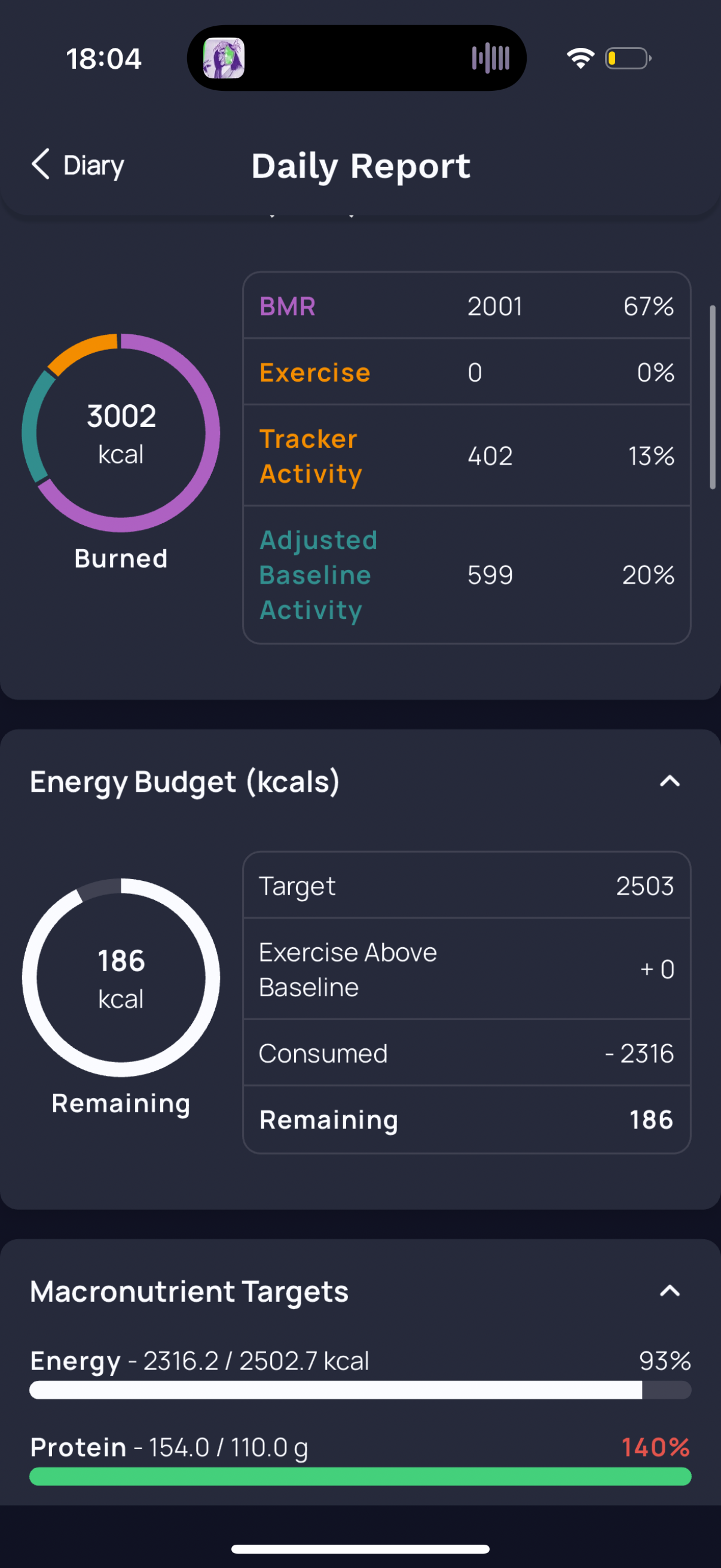Screen dimensions: 721x1568
Task: Click the vertical scrollbar indicator
Action: 713,397
